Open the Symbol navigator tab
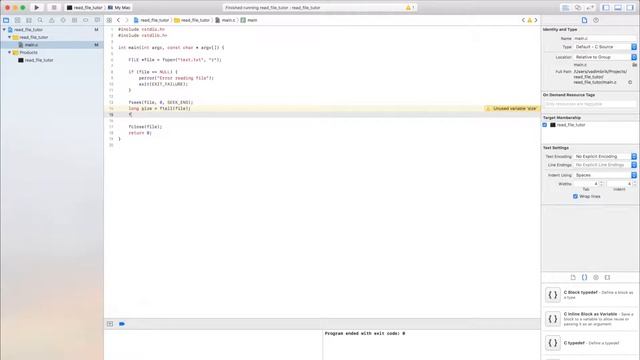 coord(18,20)
